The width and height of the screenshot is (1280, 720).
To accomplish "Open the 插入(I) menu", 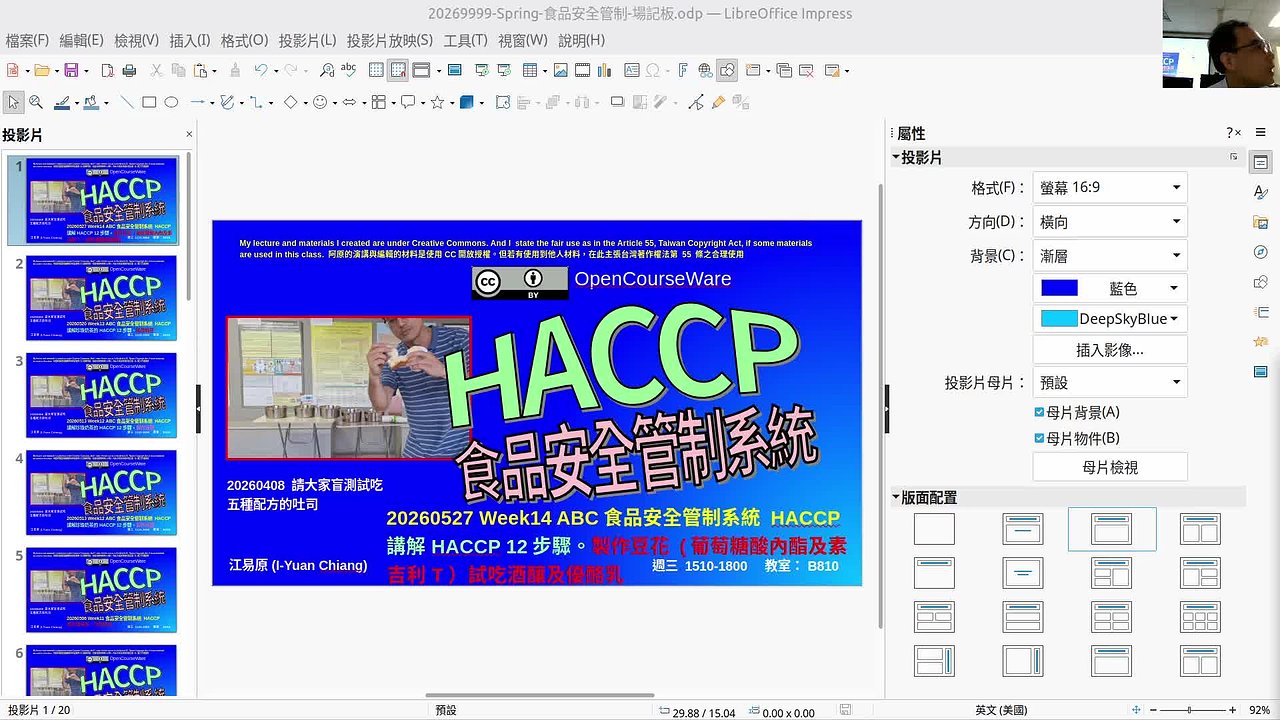I will pyautogui.click(x=190, y=40).
